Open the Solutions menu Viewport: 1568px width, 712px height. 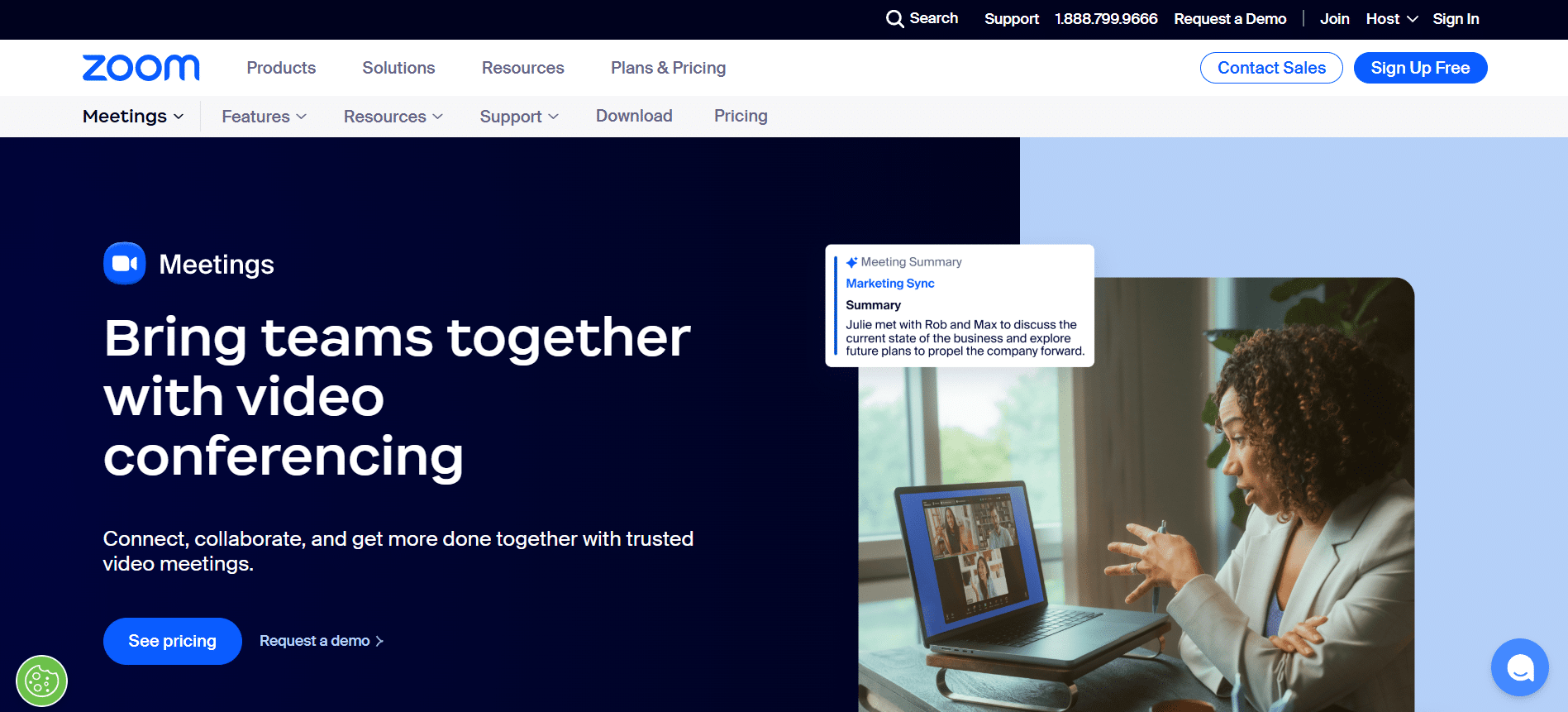(x=398, y=68)
